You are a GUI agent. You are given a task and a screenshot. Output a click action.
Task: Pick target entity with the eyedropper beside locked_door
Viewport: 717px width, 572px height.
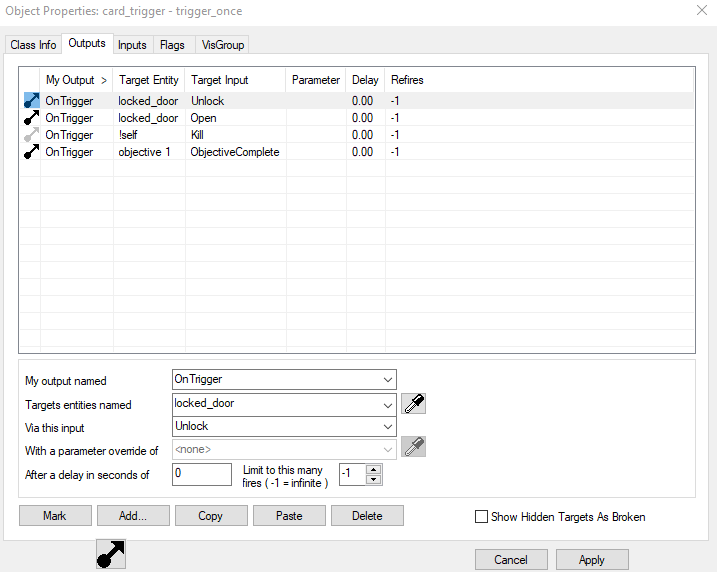(x=413, y=404)
